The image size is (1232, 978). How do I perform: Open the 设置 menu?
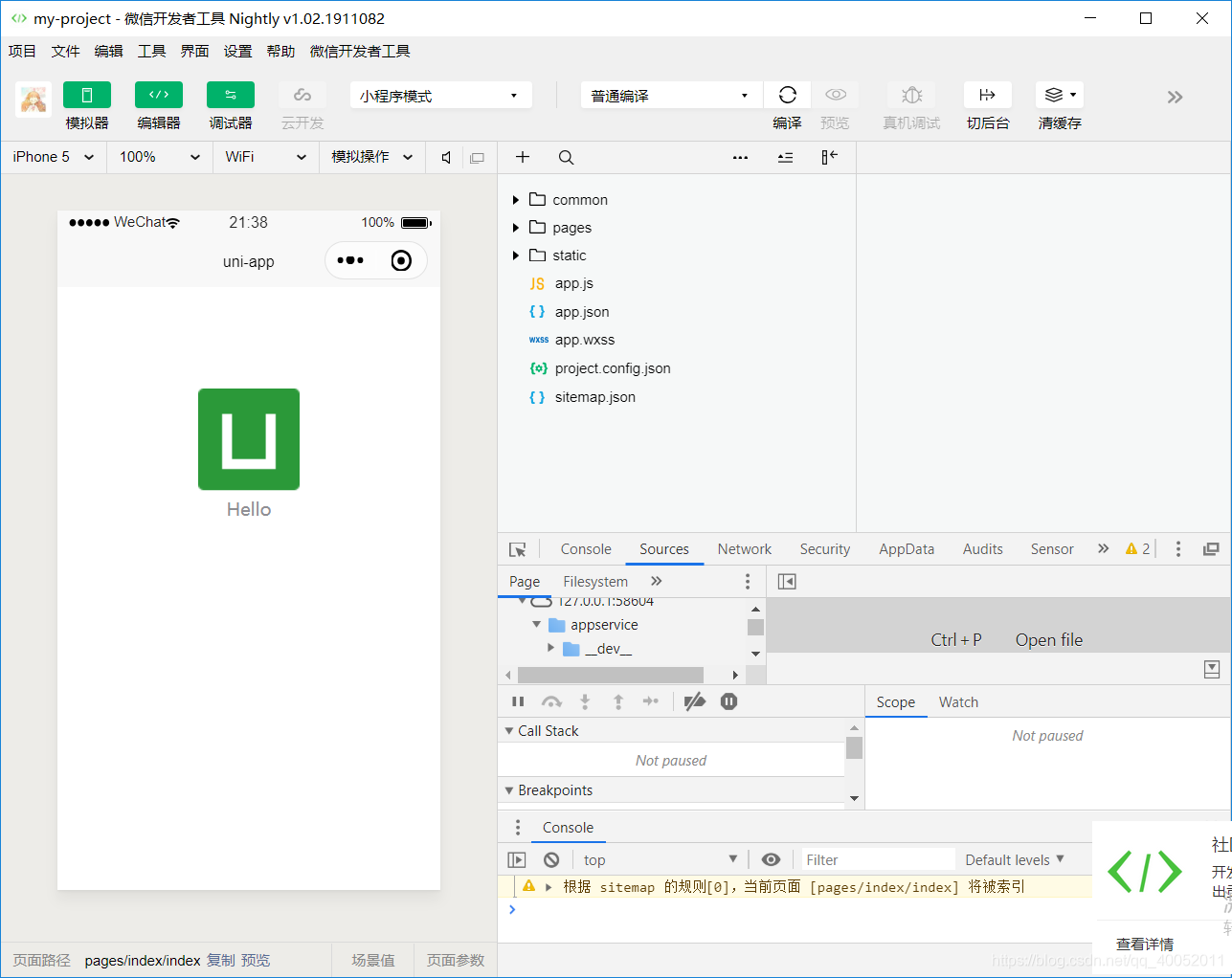(x=237, y=52)
